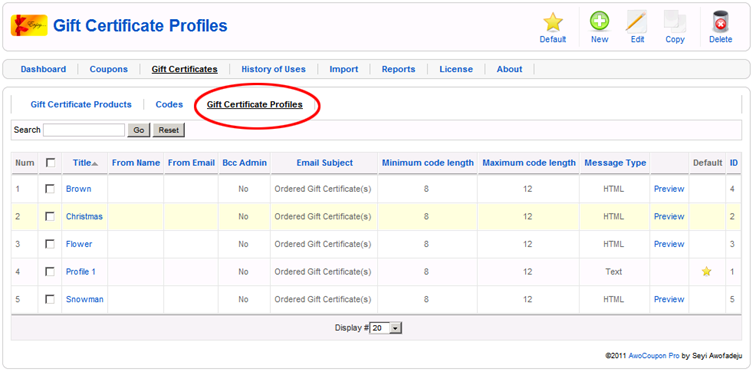The width and height of the screenshot is (756, 372).
Task: Check the Brown row checkbox
Action: click(50, 189)
